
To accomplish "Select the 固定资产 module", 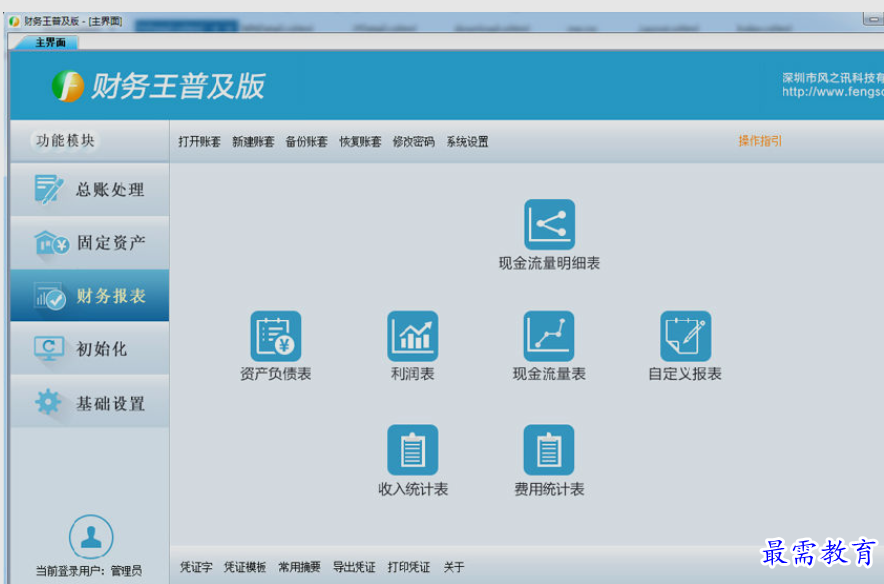I will [x=90, y=243].
